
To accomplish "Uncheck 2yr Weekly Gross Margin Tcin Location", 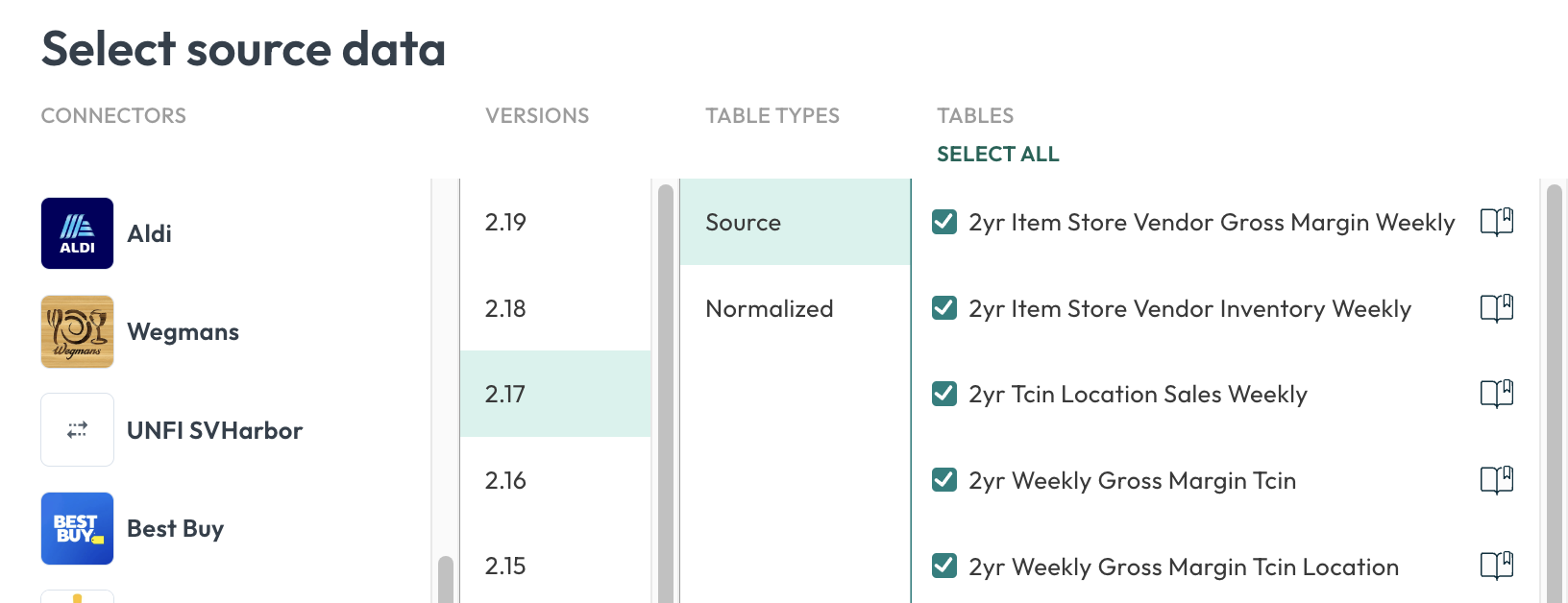I will (944, 567).
